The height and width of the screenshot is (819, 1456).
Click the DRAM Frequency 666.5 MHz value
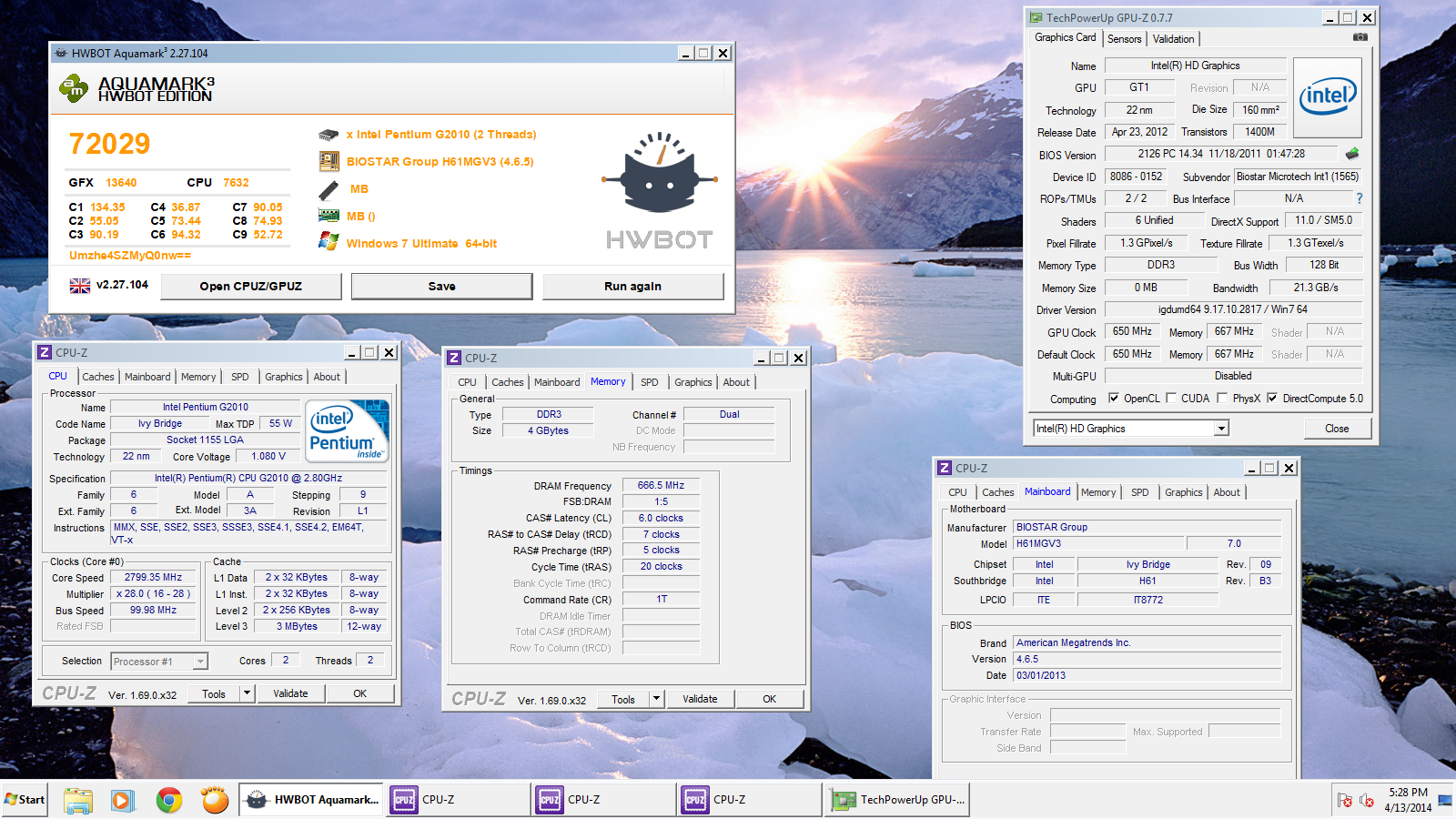click(x=661, y=485)
